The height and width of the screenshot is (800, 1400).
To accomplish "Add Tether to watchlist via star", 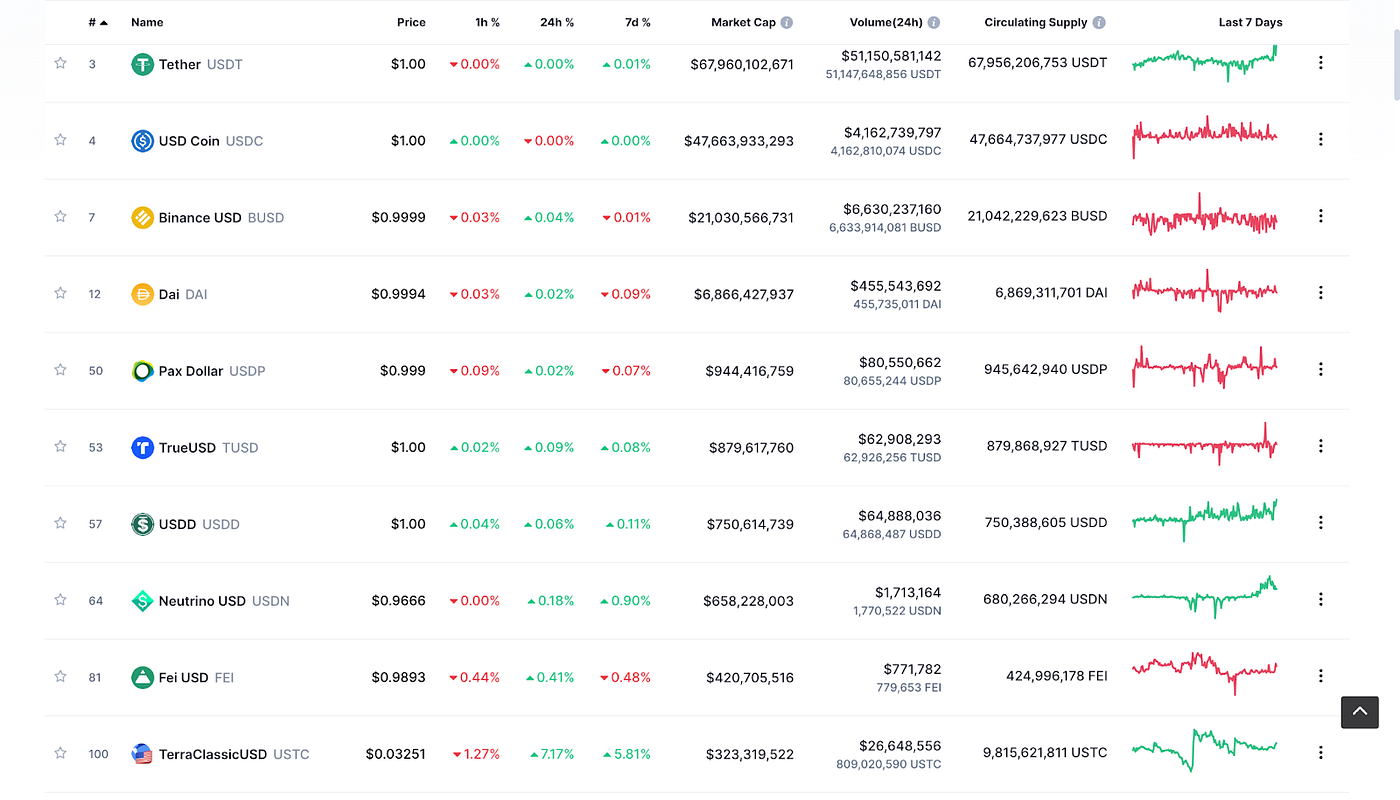I will pyautogui.click(x=59, y=63).
